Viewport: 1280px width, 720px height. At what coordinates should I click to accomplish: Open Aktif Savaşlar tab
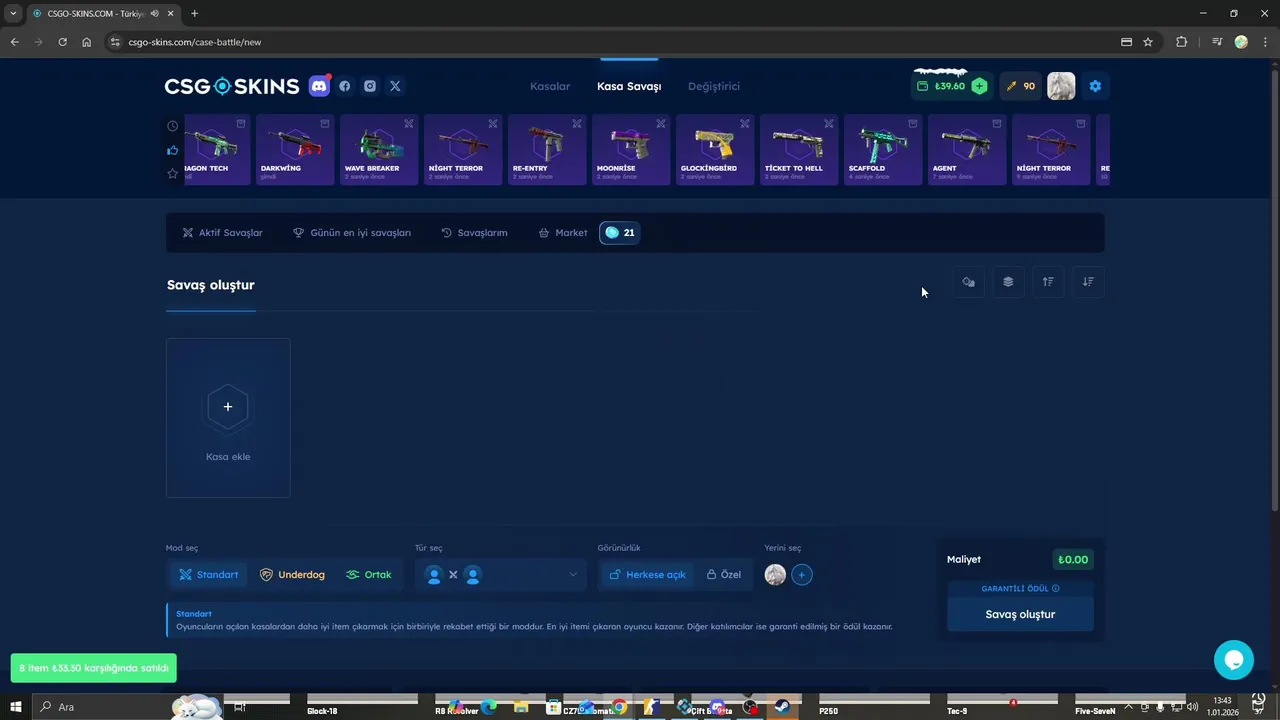[222, 233]
